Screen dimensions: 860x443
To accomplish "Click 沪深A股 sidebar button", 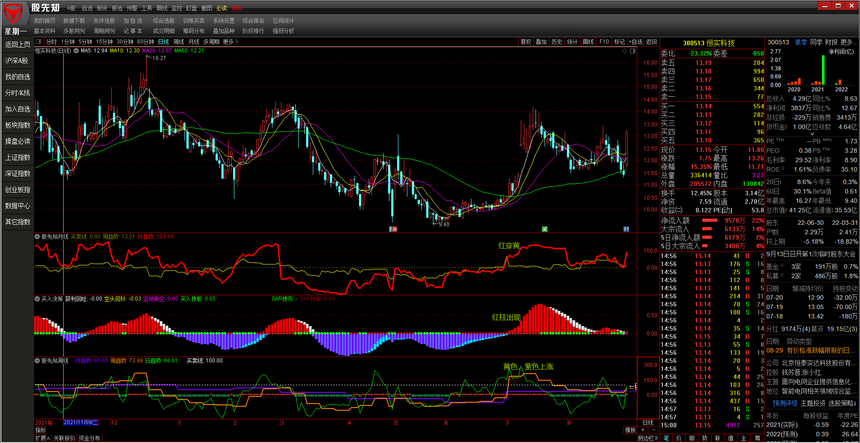I will point(17,61).
